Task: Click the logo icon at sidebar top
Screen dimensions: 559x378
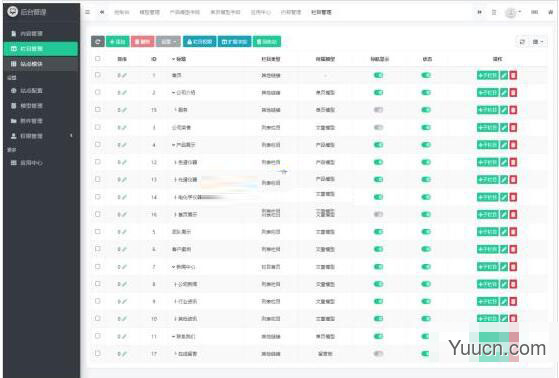Action: [12, 11]
